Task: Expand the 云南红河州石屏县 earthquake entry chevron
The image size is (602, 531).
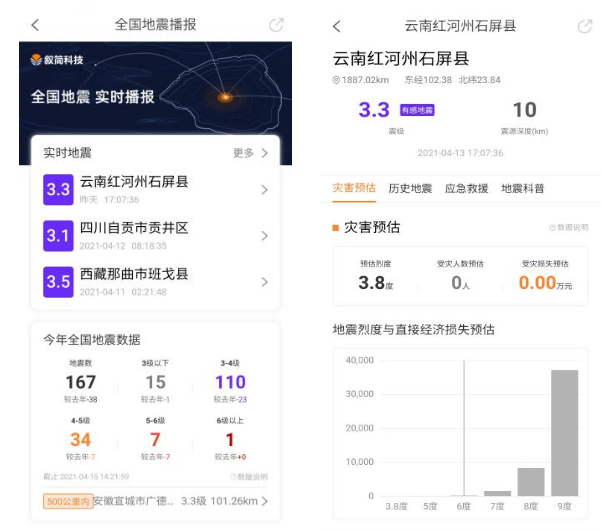Action: [264, 190]
